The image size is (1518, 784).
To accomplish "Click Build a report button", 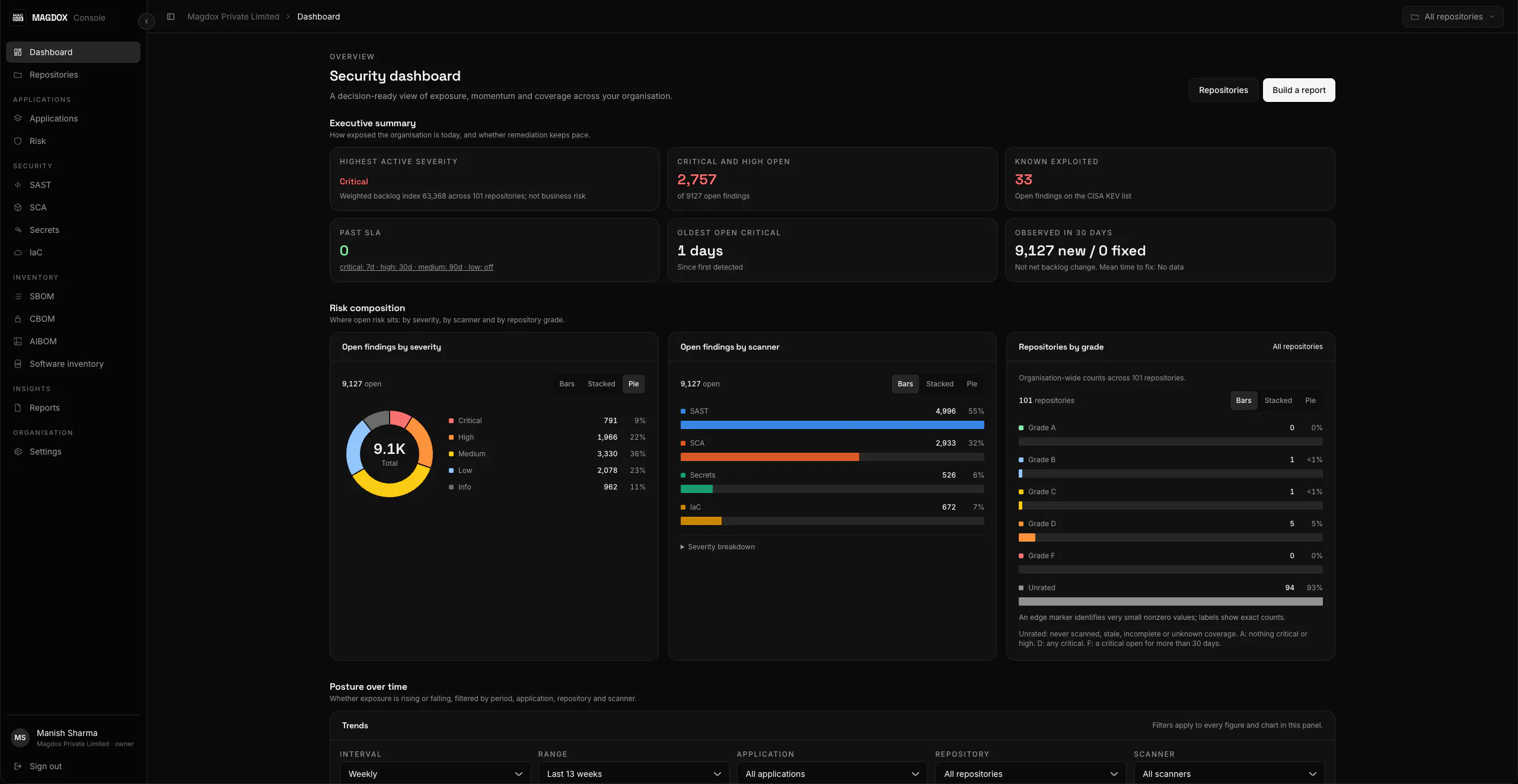I will (1299, 90).
